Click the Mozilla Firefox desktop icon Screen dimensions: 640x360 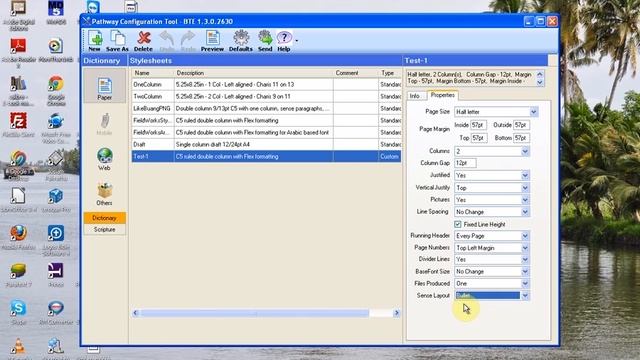(x=18, y=238)
